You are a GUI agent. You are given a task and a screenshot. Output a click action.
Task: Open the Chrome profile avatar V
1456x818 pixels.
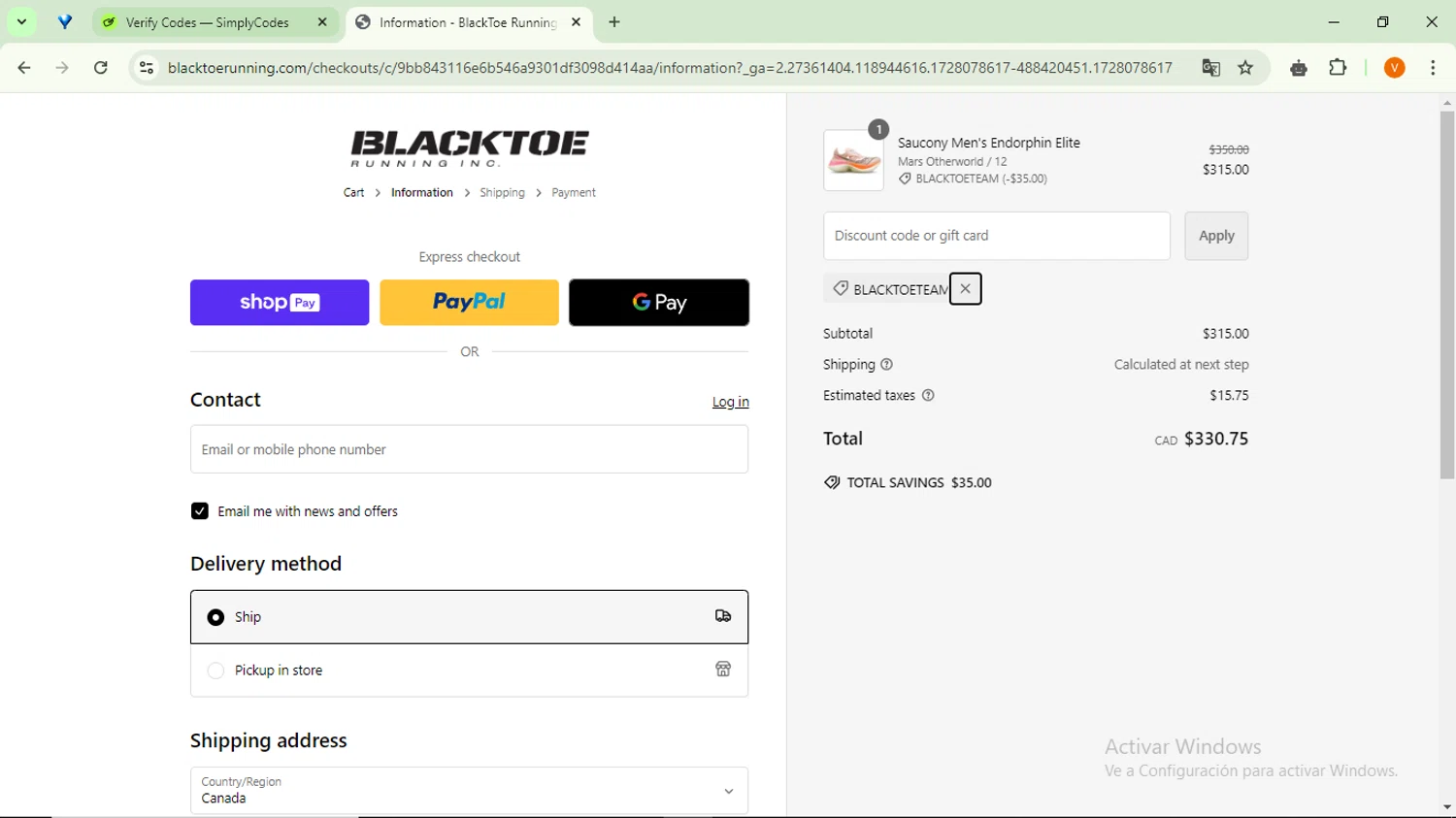pyautogui.click(x=1395, y=68)
